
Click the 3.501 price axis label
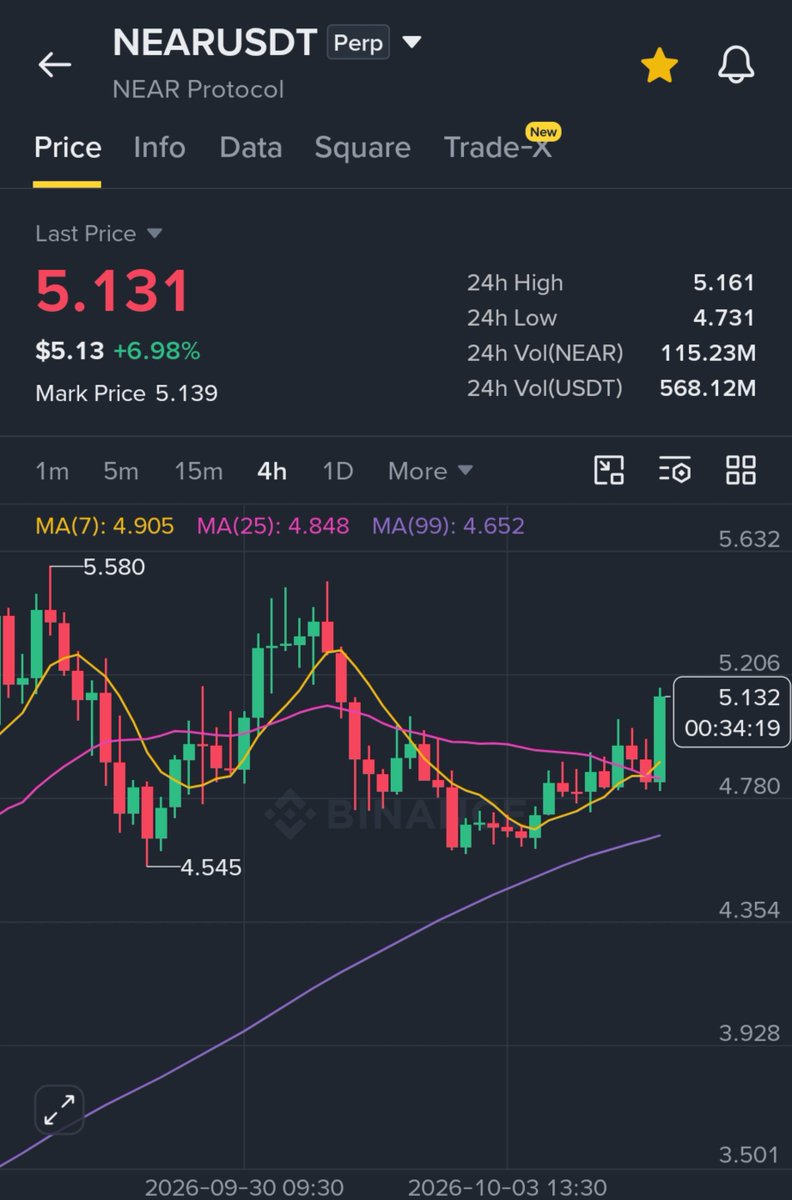749,1156
